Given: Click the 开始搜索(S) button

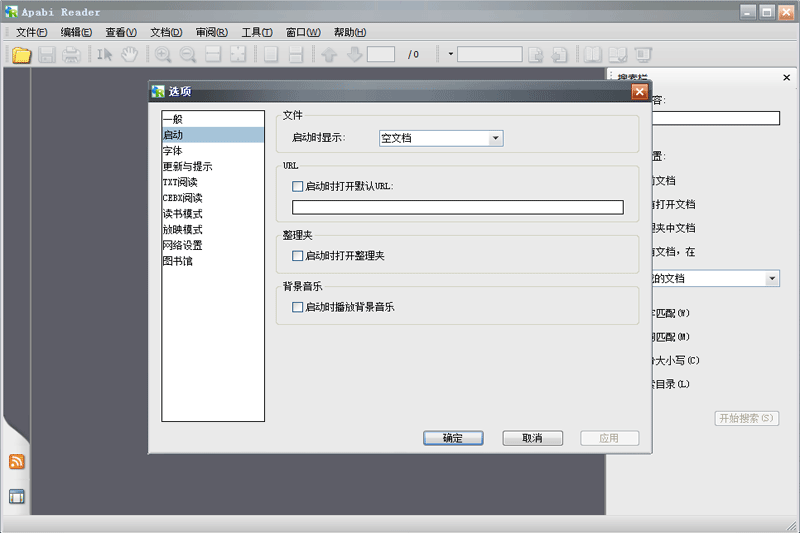Looking at the screenshot, I should tap(746, 418).
